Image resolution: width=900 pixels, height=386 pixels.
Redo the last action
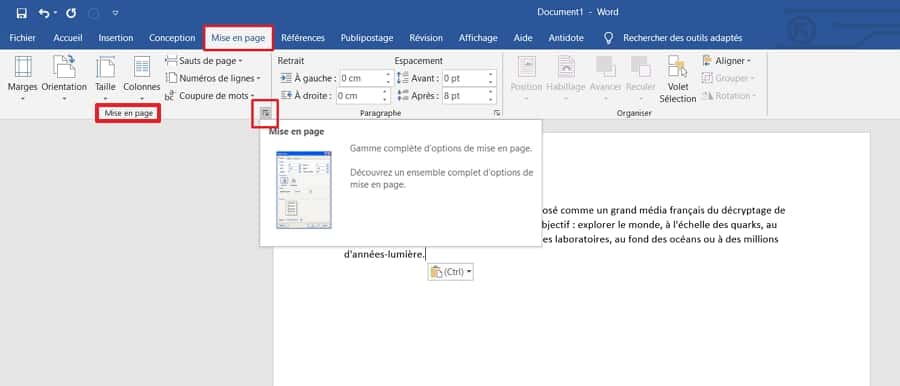coord(71,12)
